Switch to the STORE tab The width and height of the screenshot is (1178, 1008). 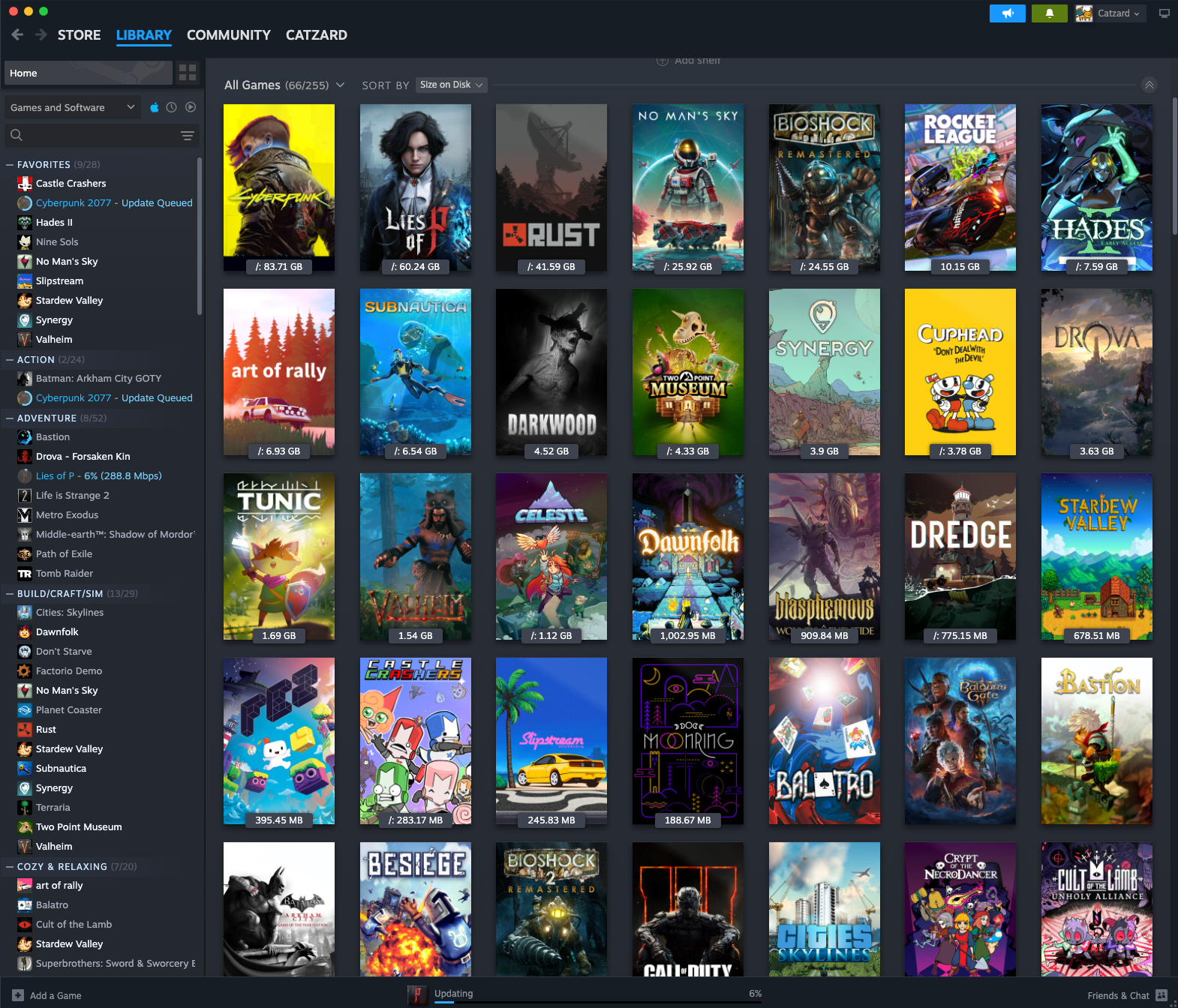pos(79,35)
